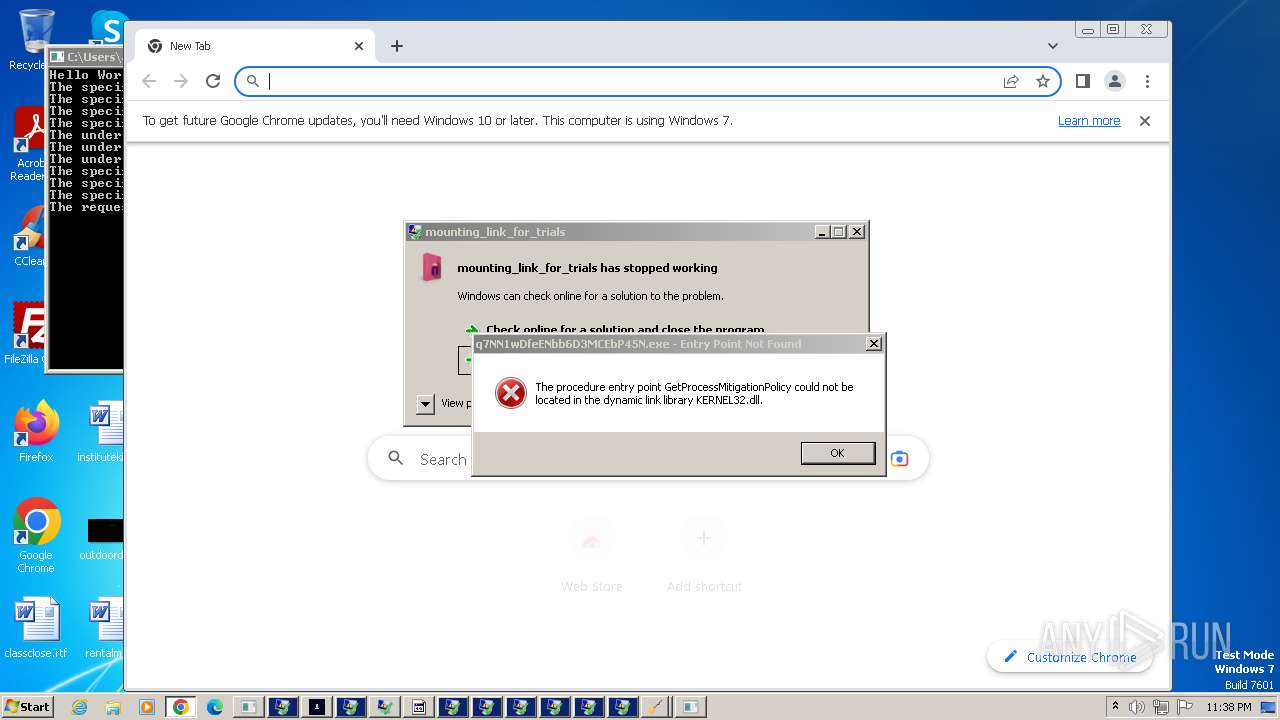This screenshot has height=720, width=1280.
Task: Open the Recycle Bin desktop icon
Action: 32,39
